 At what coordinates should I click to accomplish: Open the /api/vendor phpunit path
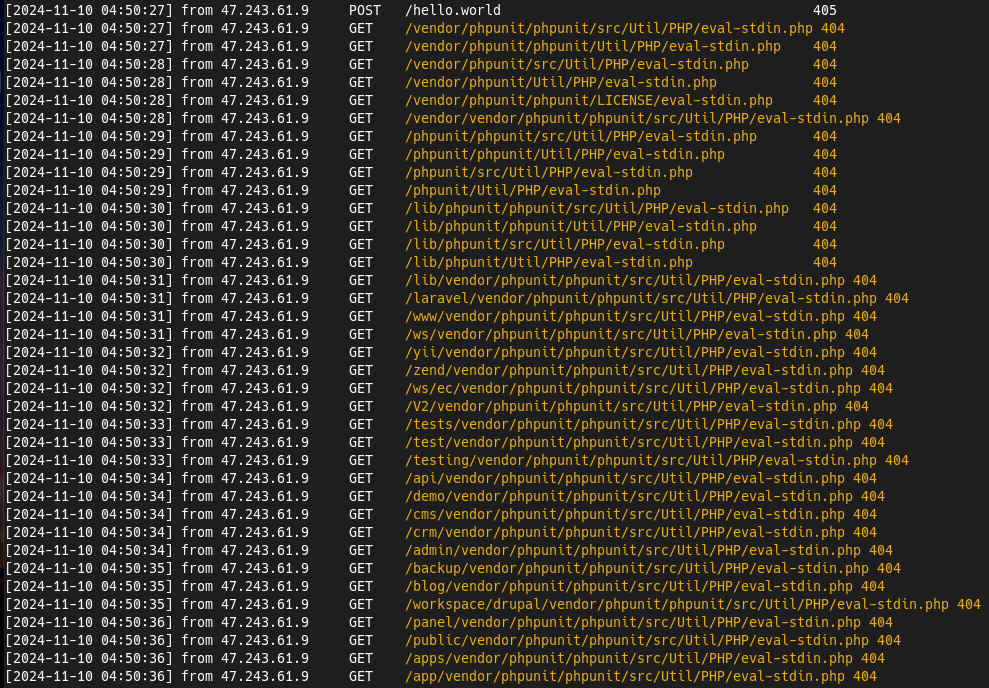pyautogui.click(x=624, y=478)
